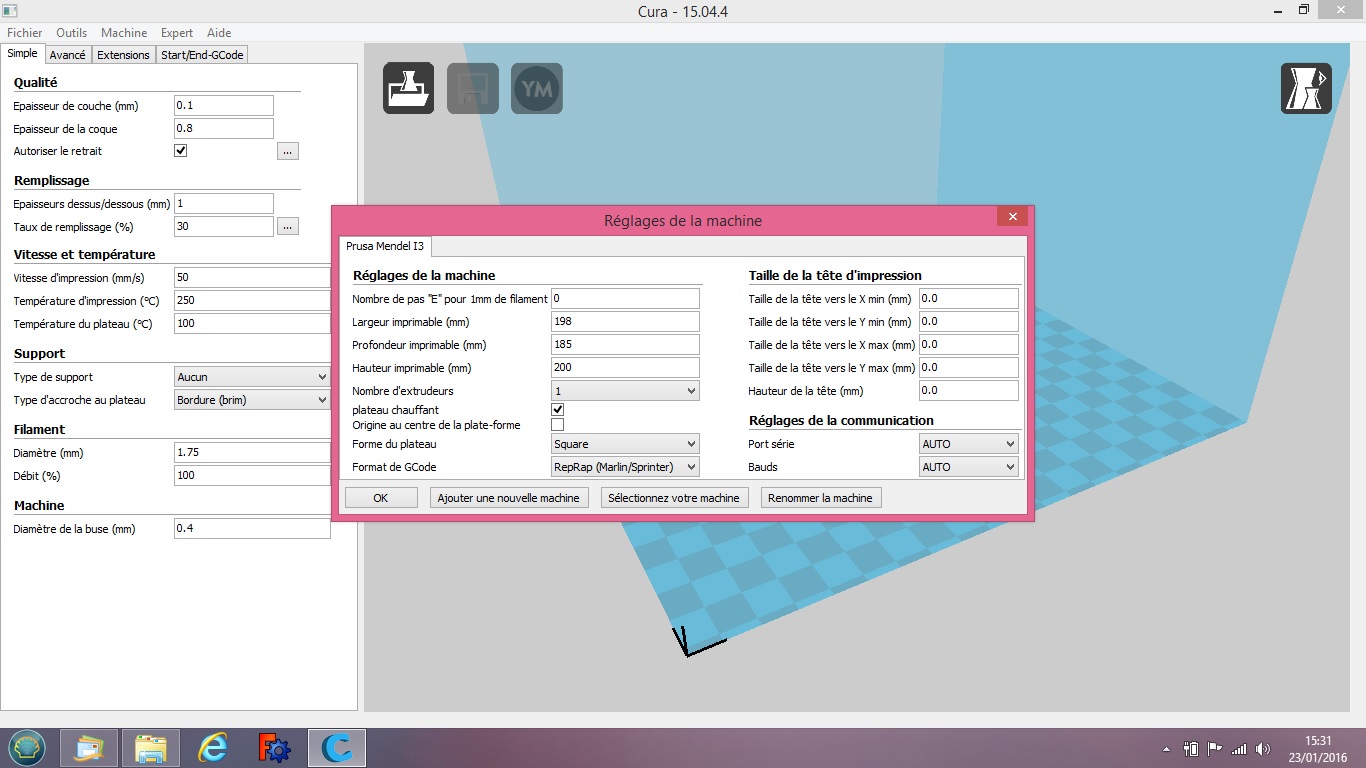
Task: Enable Origine au centre de la plate-forme
Action: (558, 425)
